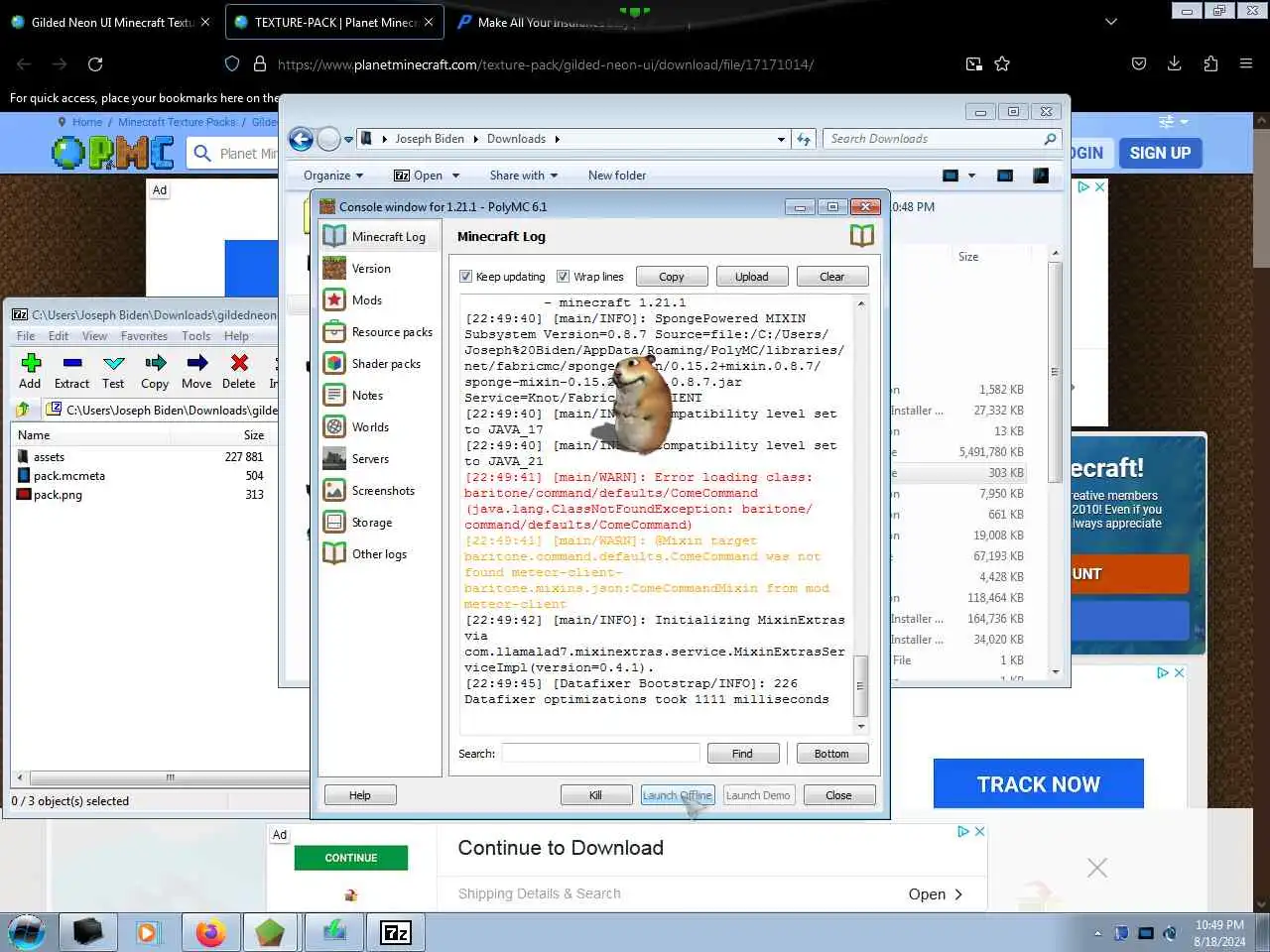Click the Find button in the log
This screenshot has width=1270, height=952.
(x=743, y=754)
